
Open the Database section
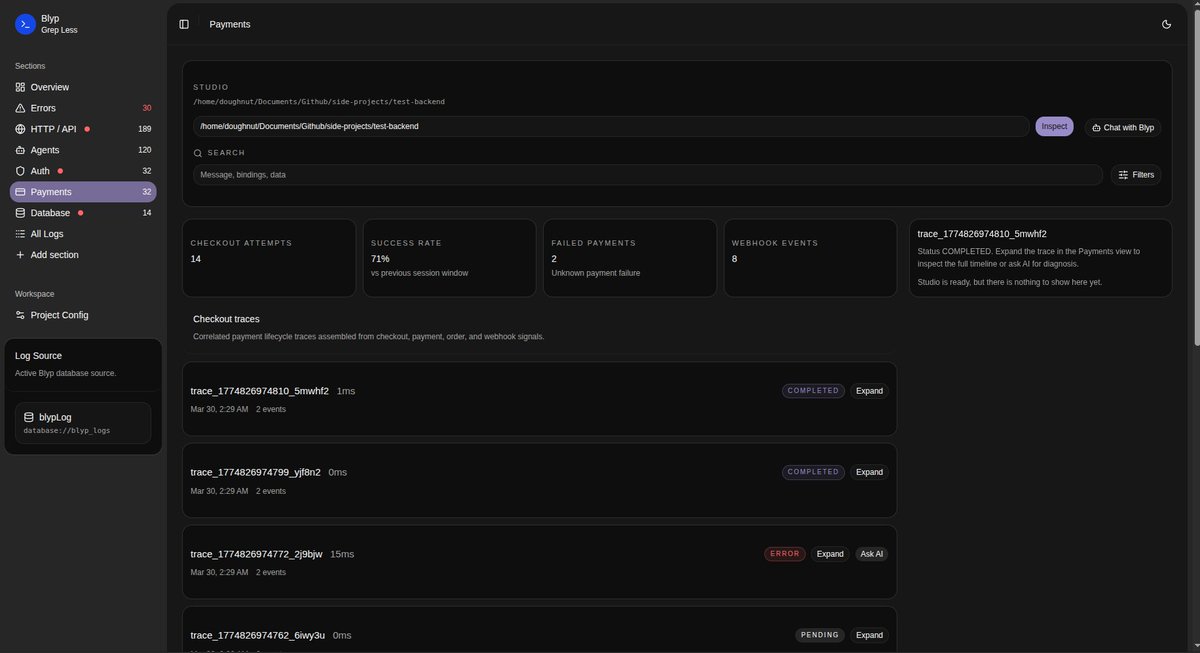[x=83, y=213]
